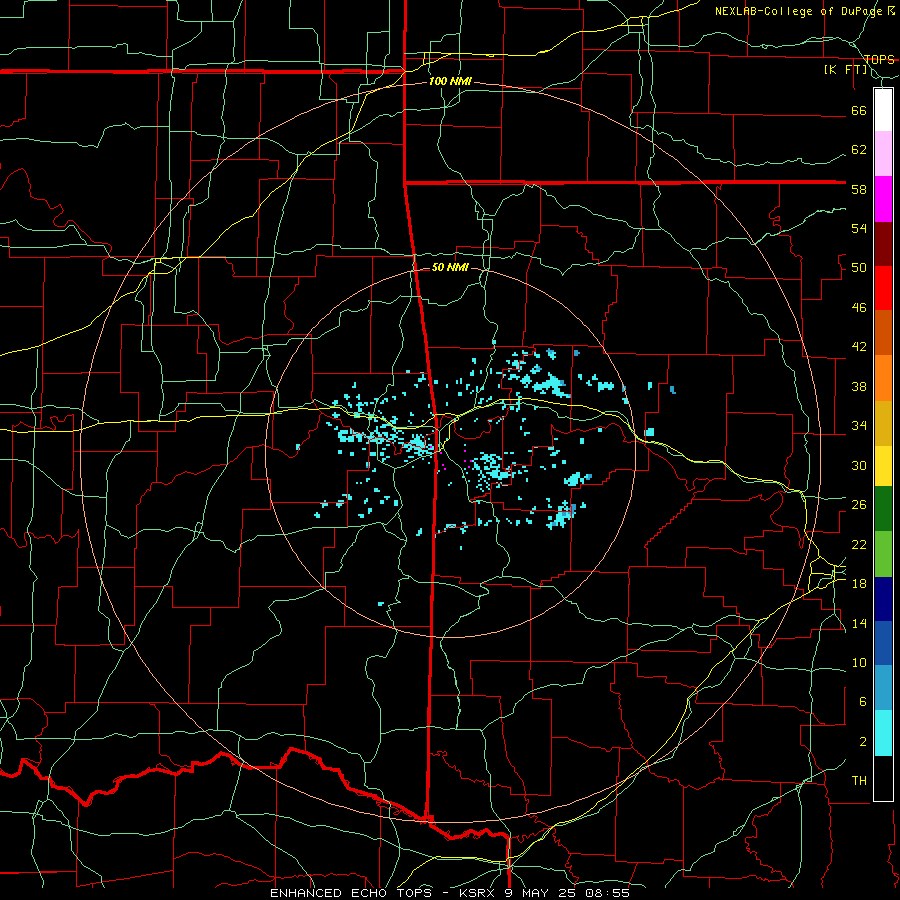Click the "54" legend value
900x900 pixels.
tap(859, 228)
